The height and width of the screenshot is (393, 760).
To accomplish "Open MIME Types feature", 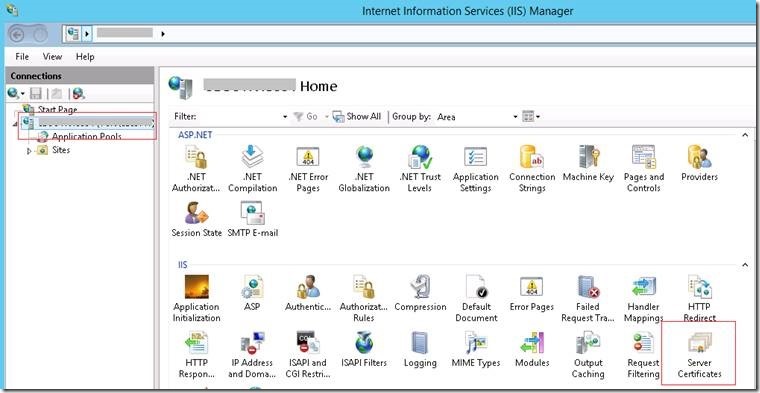I will click(x=476, y=349).
